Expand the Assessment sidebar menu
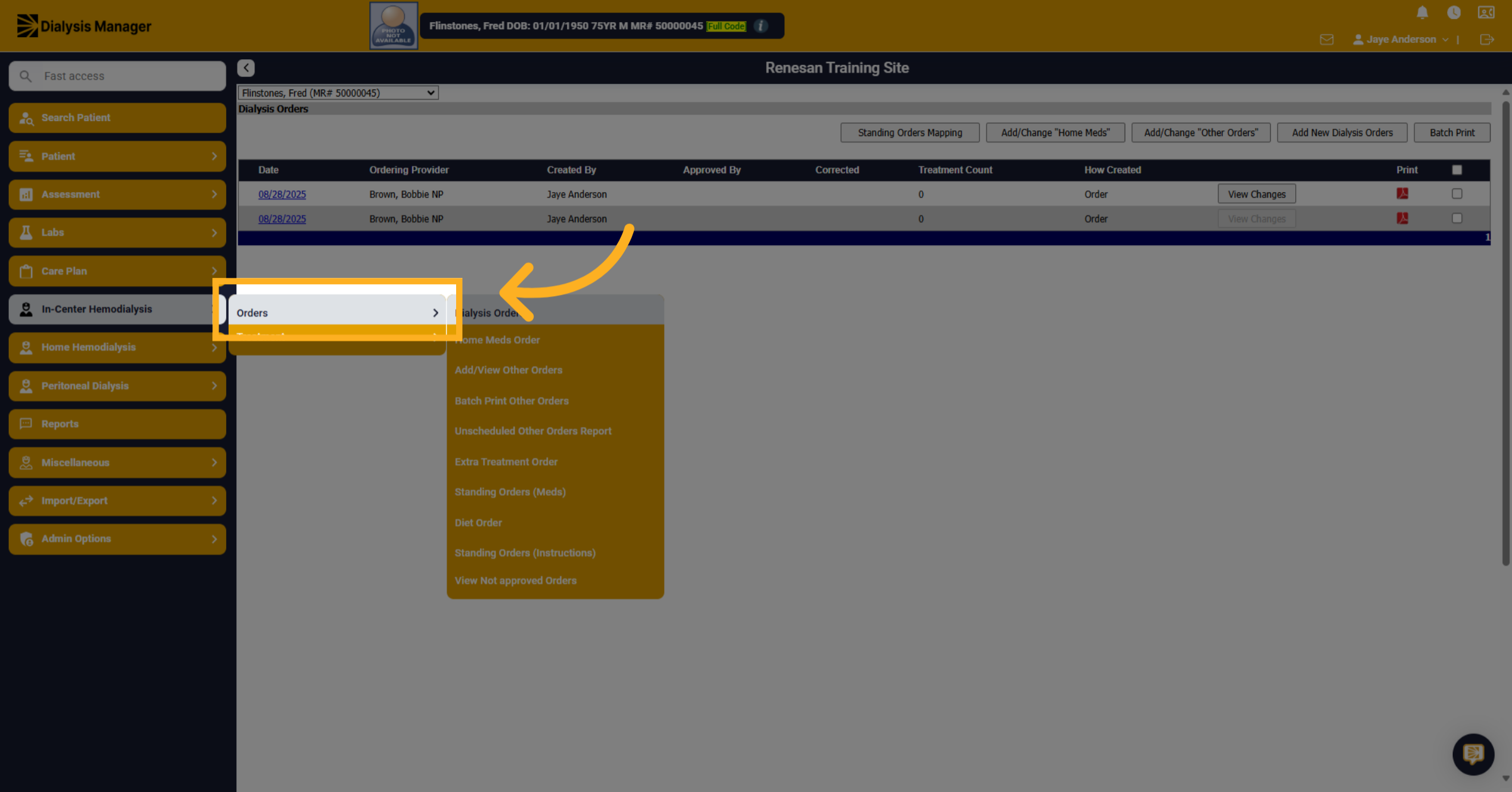This screenshot has height=792, width=1512. [117, 194]
